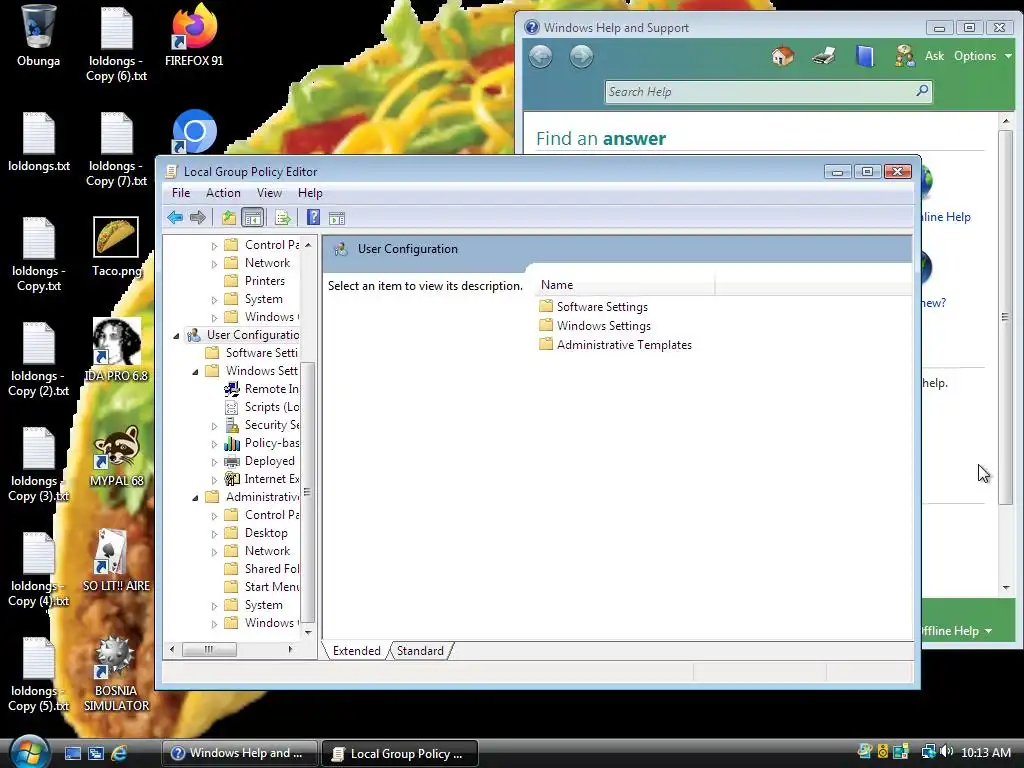Click the Export List toolbar icon

point(282,217)
